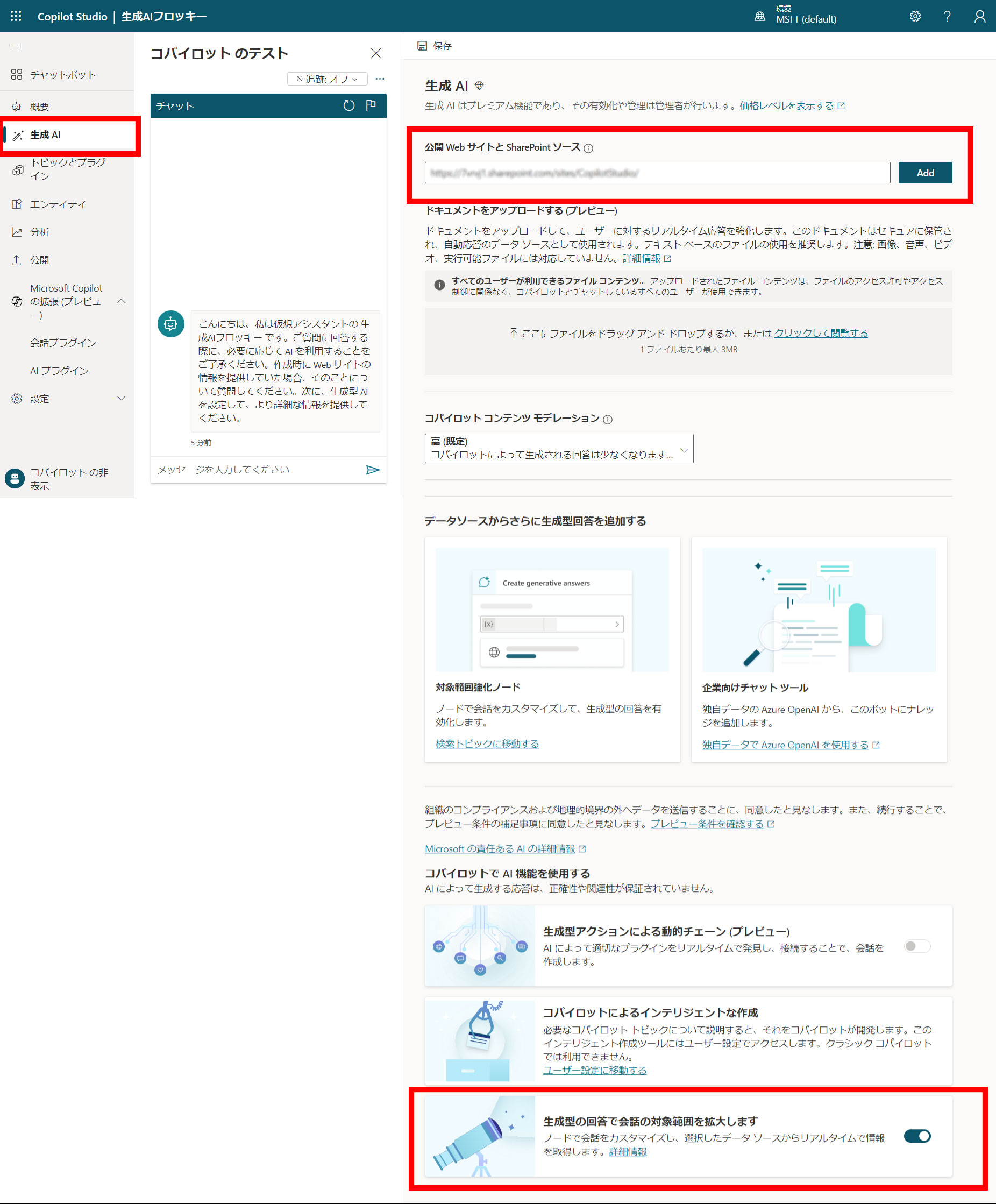Open 詳細情報 link in conversation scope card
Screen dimensions: 996x1204
pos(628,1151)
